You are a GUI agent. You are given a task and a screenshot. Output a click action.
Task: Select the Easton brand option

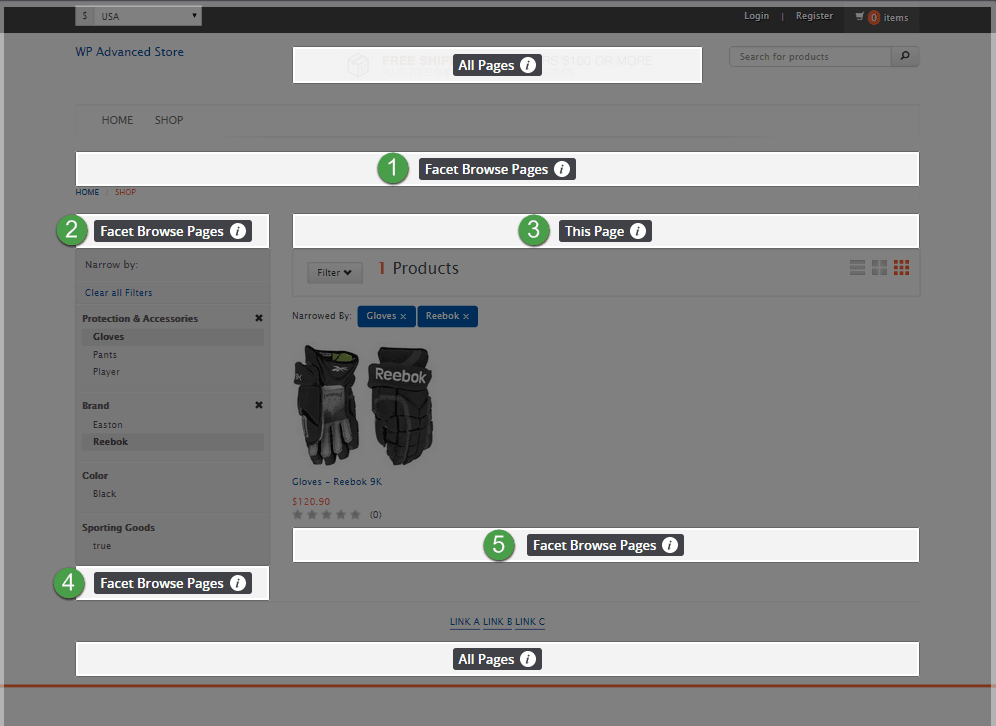pyautogui.click(x=107, y=424)
